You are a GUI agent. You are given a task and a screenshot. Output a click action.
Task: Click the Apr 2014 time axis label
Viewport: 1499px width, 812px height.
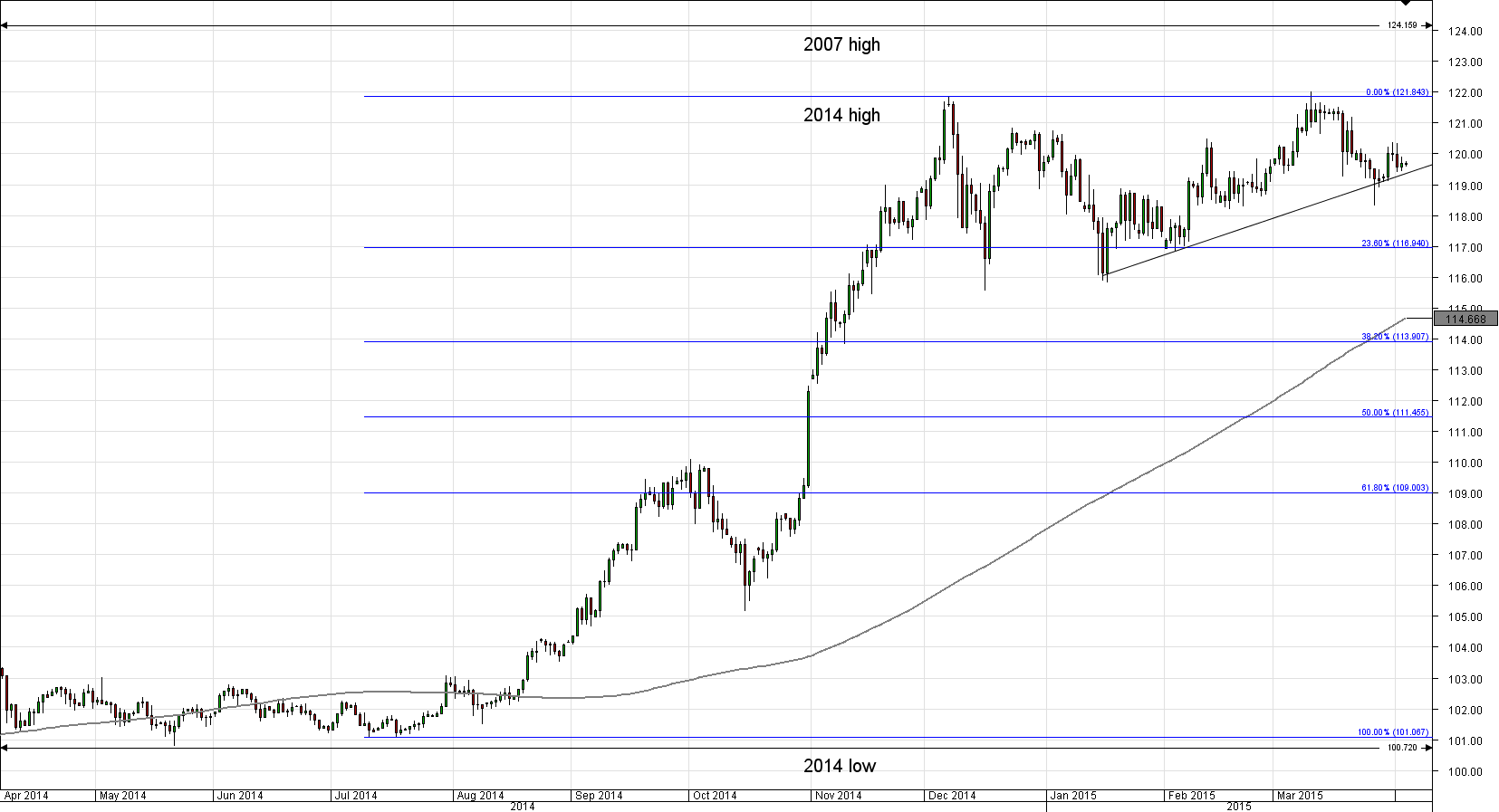[x=26, y=796]
